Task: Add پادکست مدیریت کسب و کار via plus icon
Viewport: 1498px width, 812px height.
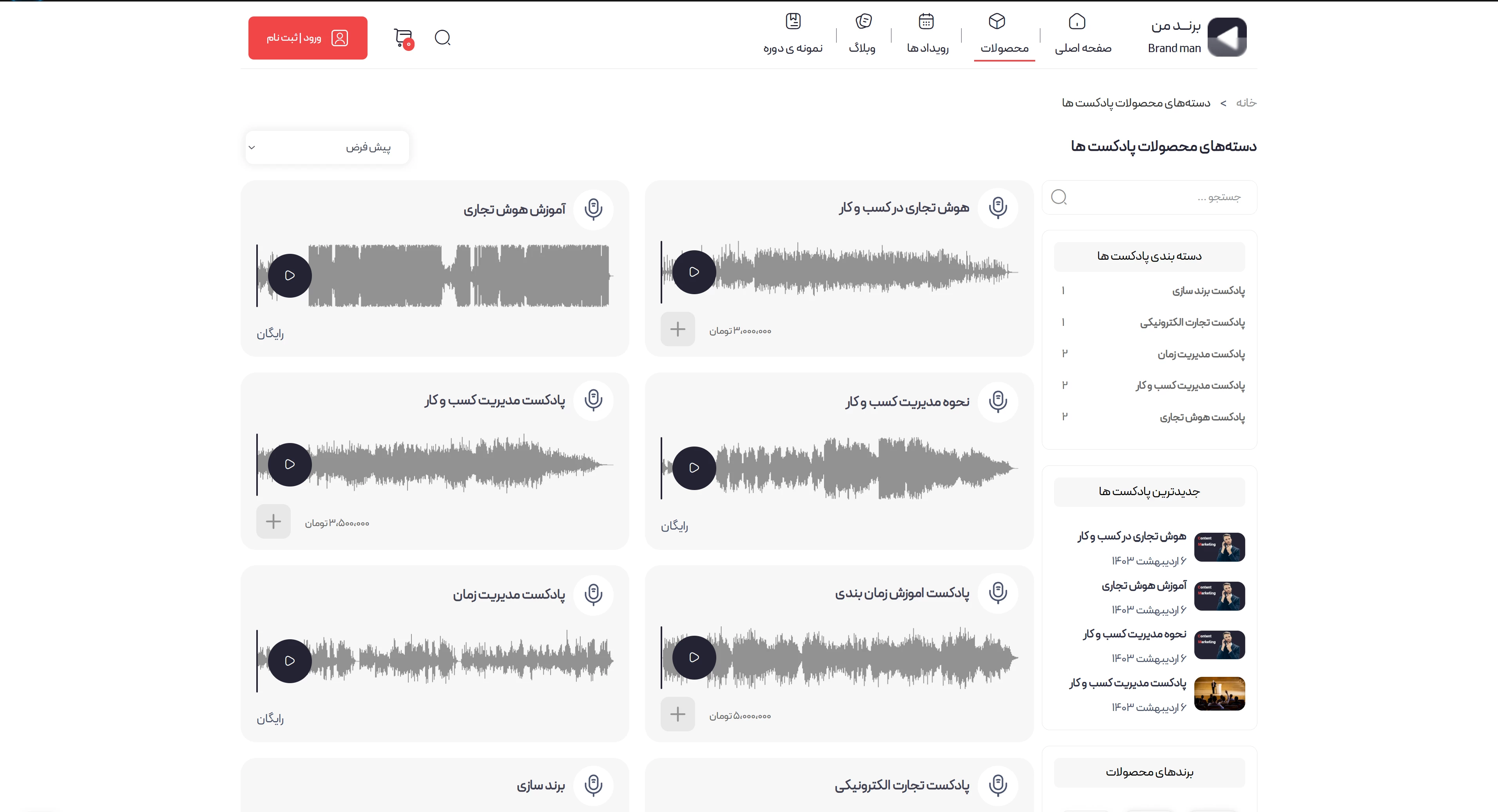Action: pos(274,521)
